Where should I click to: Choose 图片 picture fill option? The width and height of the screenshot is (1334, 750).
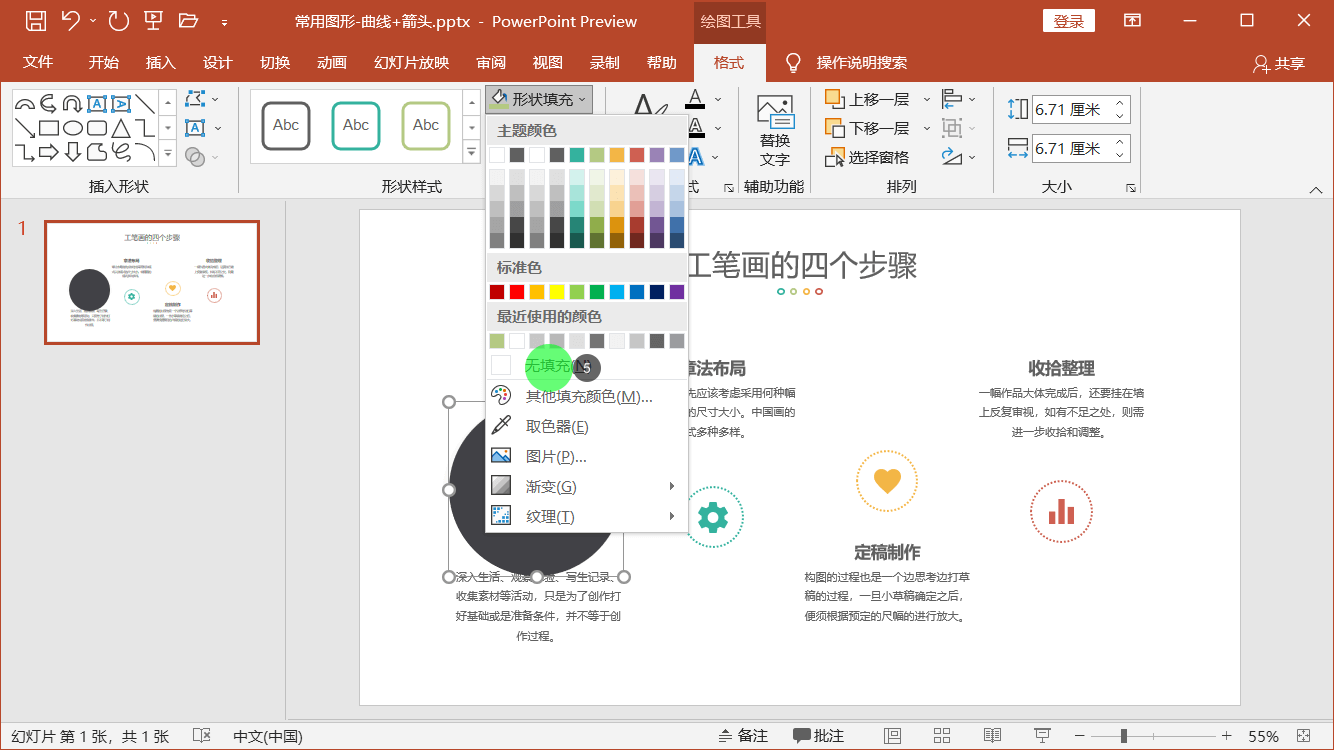[x=587, y=457]
